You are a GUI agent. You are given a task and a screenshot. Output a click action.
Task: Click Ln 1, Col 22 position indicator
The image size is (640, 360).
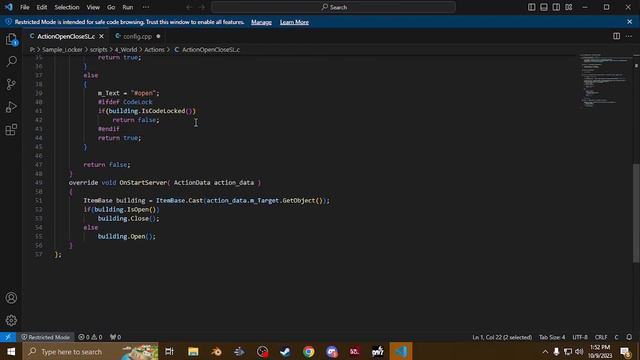pos(502,337)
